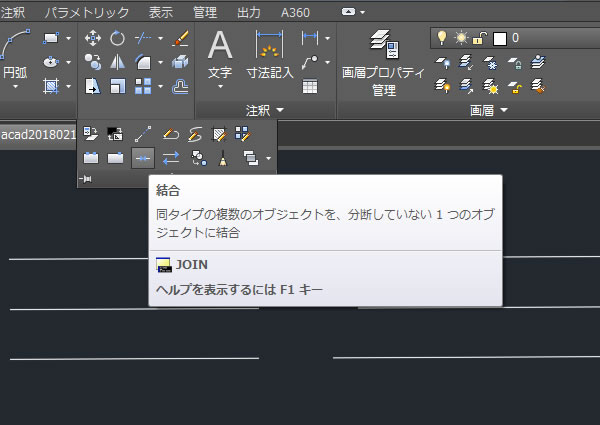600x425 pixels.
Task: Toggle layer 0 lightbulb on/off
Action: pyautogui.click(x=442, y=38)
